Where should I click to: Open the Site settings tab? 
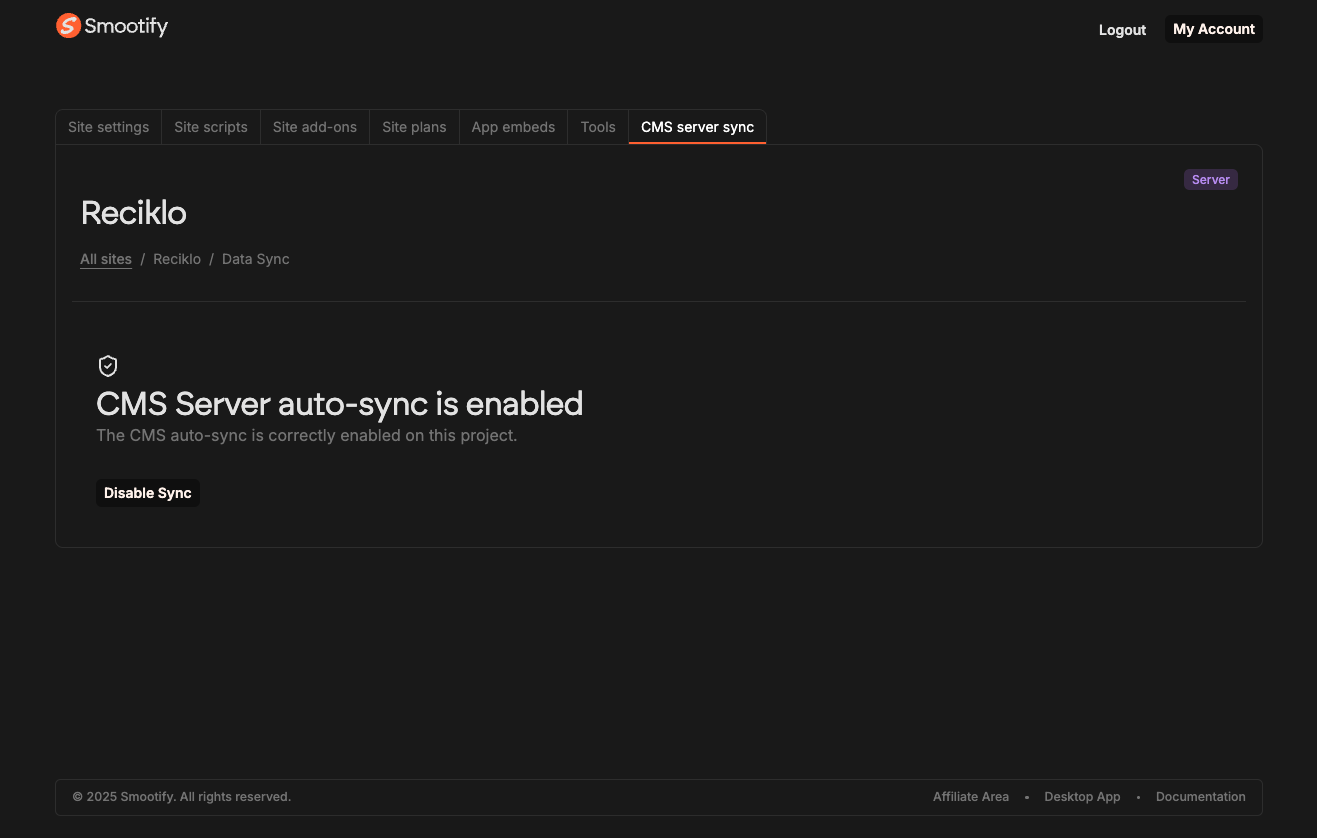tap(108, 127)
